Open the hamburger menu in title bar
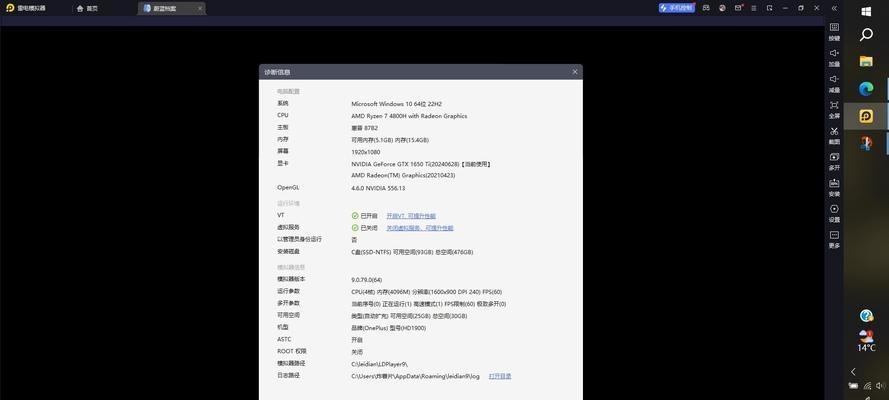The height and width of the screenshot is (400, 889). [x=753, y=8]
